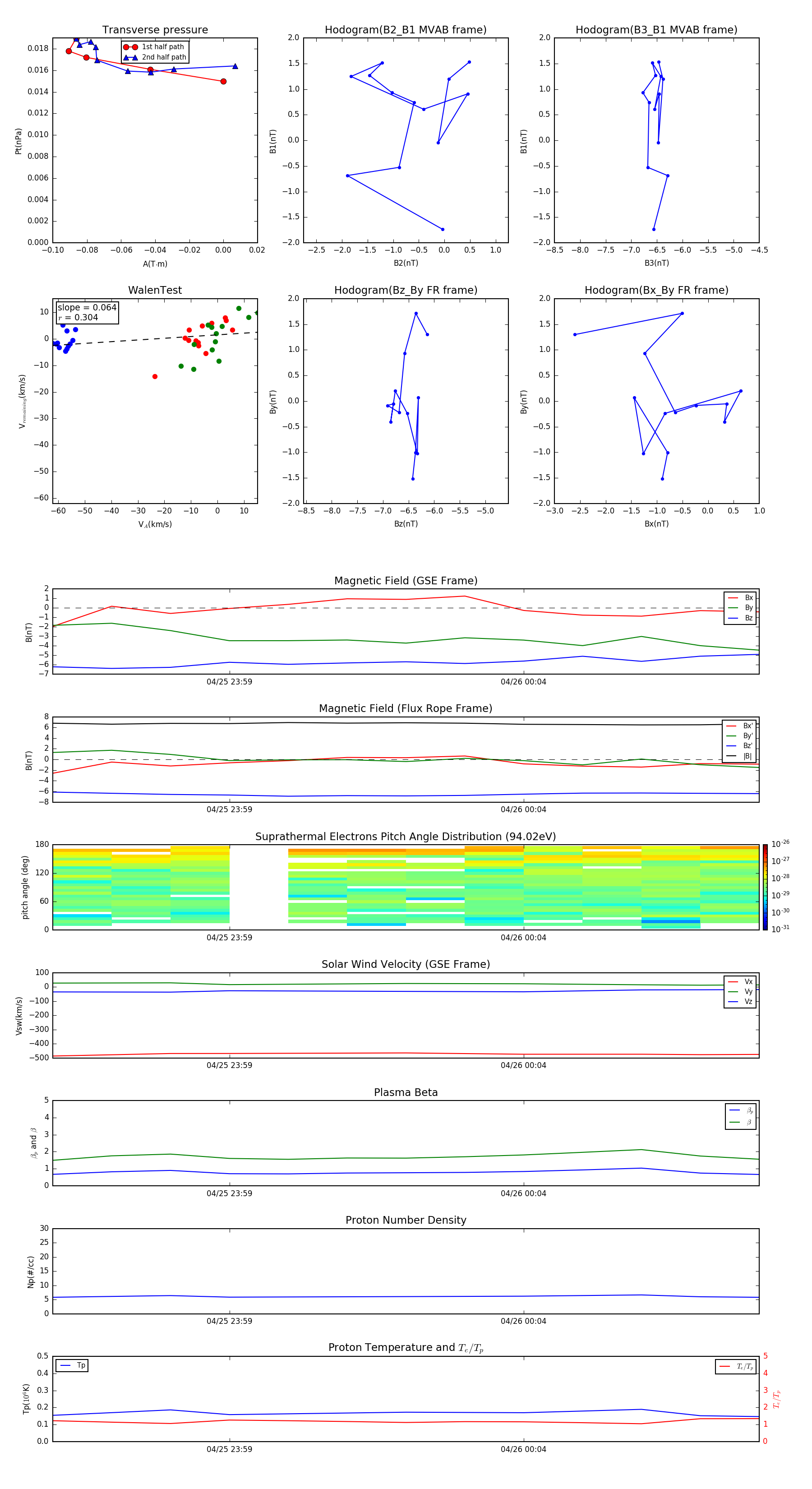Click the 'Hodogram(B2_B1 MVAB frame)' title
Viewport: 812px width, 1489px height.
(x=406, y=30)
